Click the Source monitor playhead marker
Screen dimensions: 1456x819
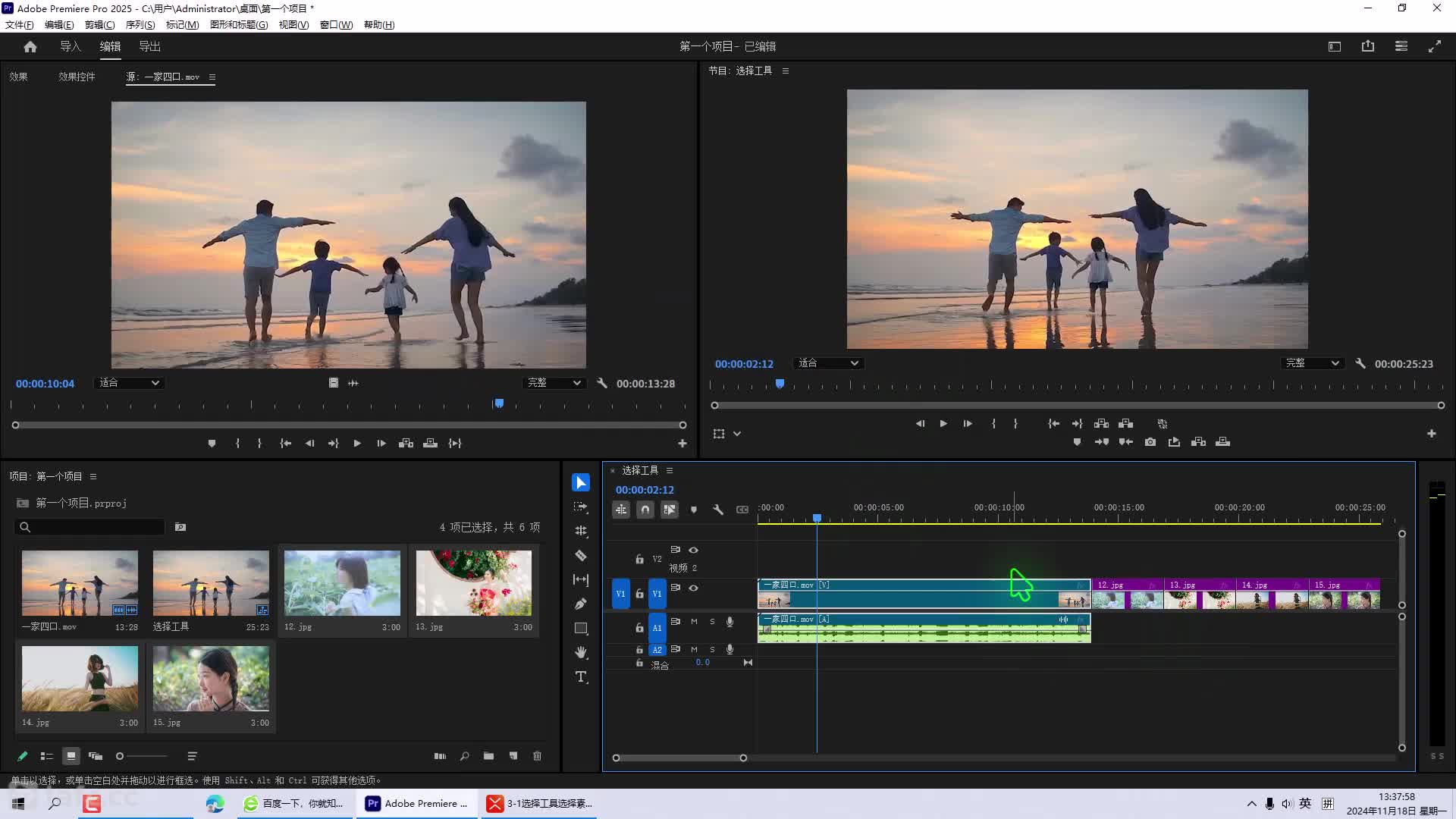[499, 403]
